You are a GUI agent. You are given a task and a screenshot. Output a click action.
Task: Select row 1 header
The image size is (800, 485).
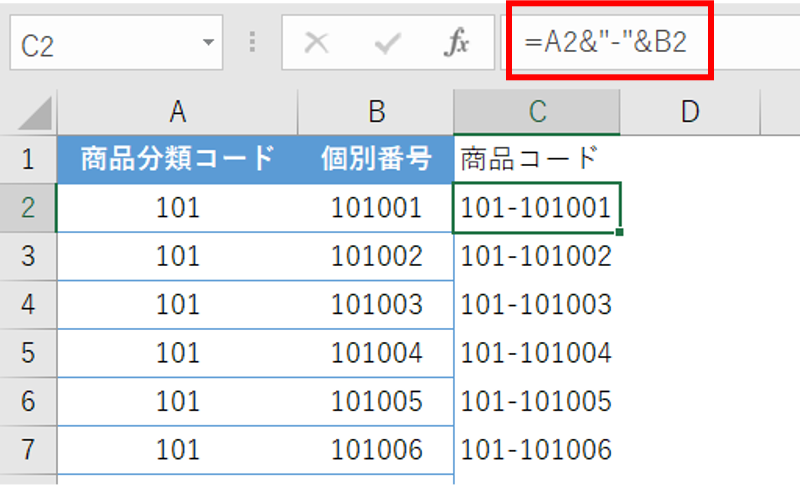[28, 159]
